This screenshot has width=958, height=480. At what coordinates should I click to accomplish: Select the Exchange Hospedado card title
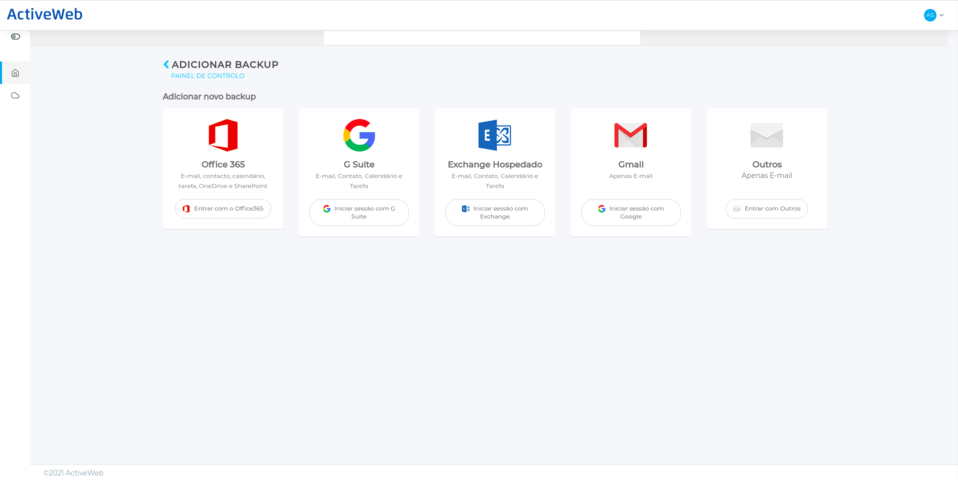coord(495,164)
